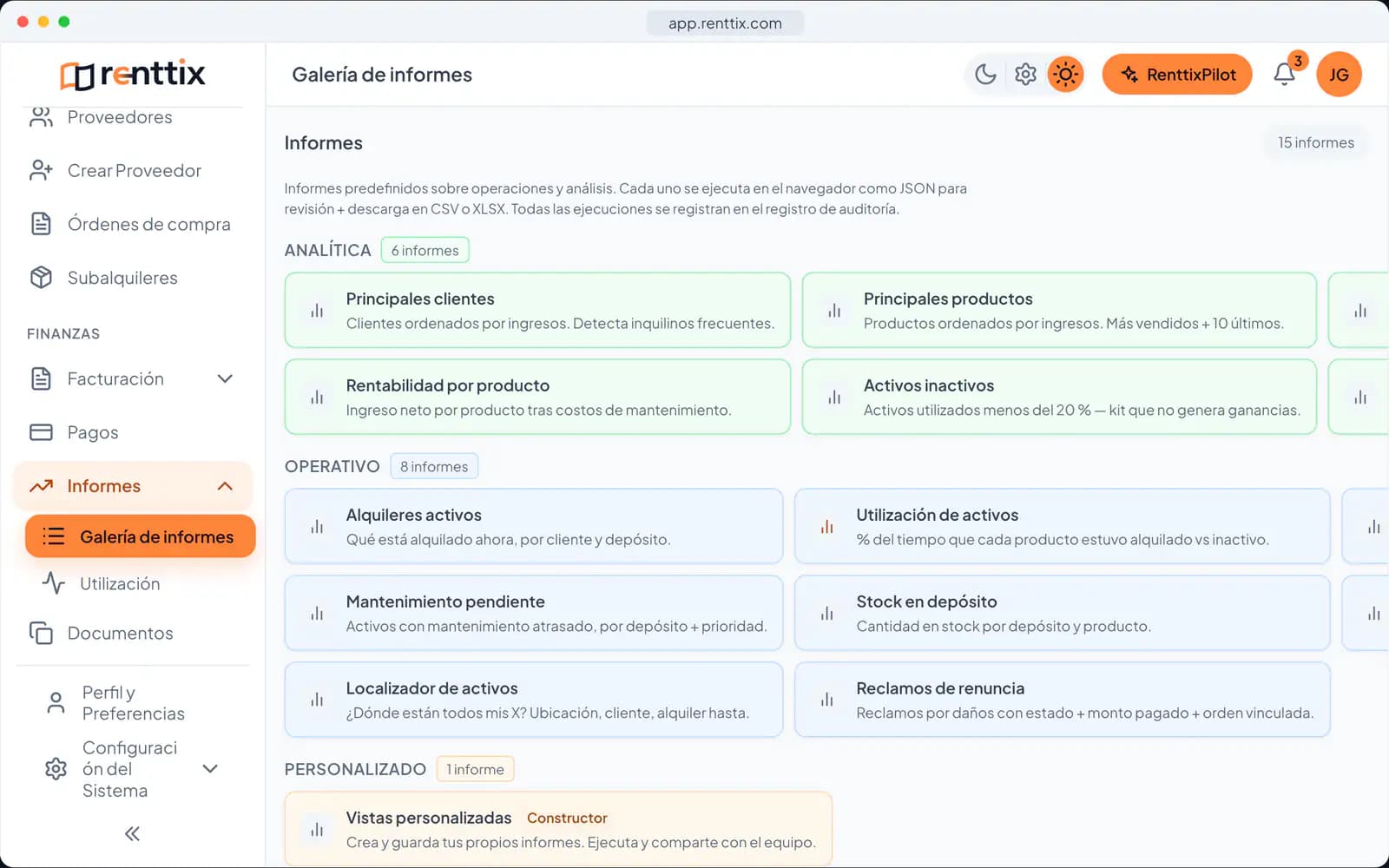Click the 6 informes badge
The image size is (1389, 868).
pos(425,250)
